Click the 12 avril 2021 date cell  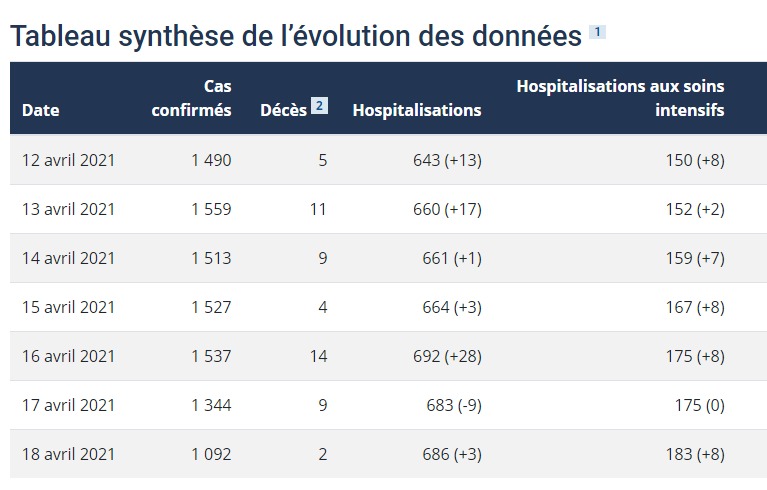(x=68, y=160)
